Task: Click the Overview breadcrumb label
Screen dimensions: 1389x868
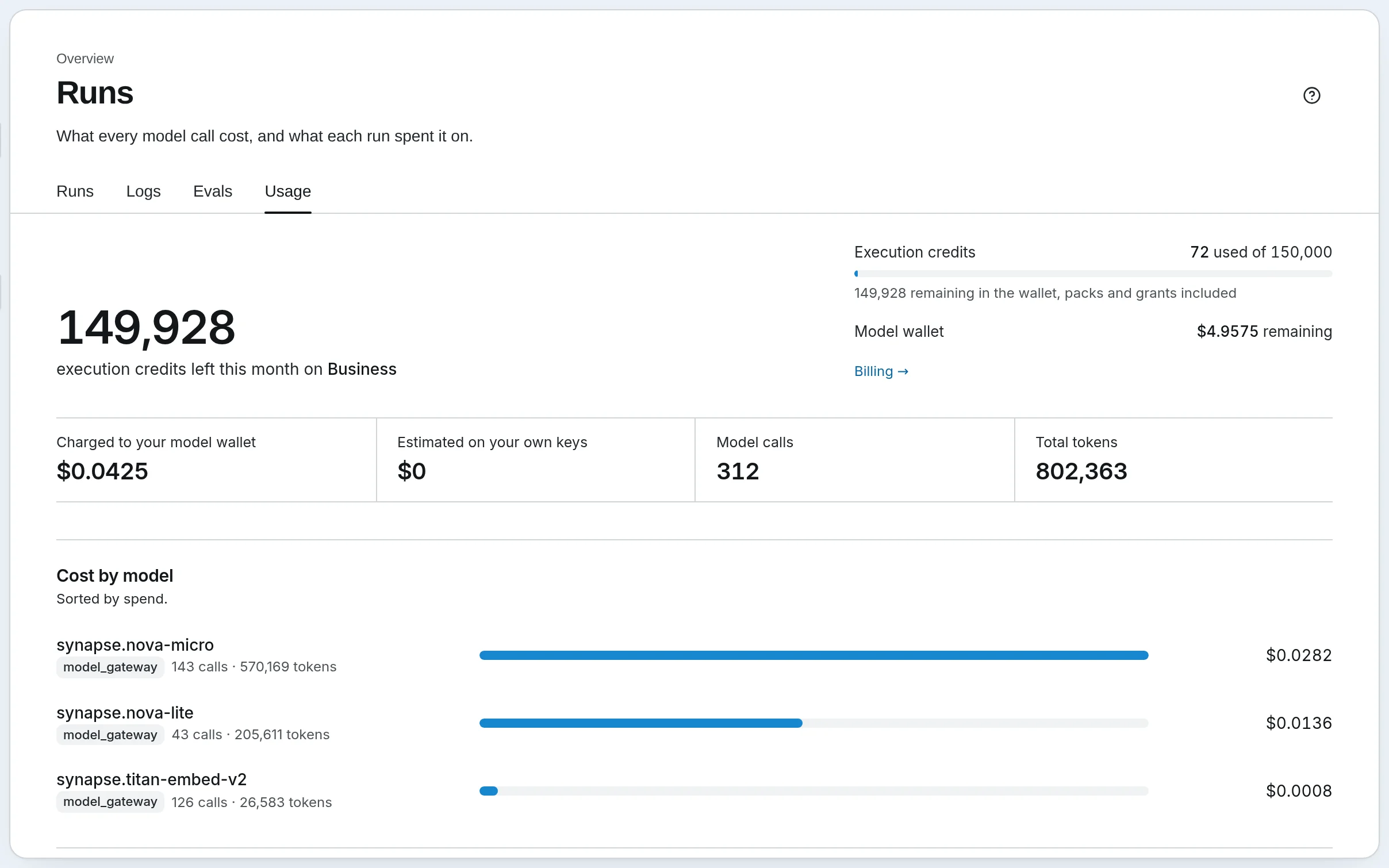Action: coord(85,59)
